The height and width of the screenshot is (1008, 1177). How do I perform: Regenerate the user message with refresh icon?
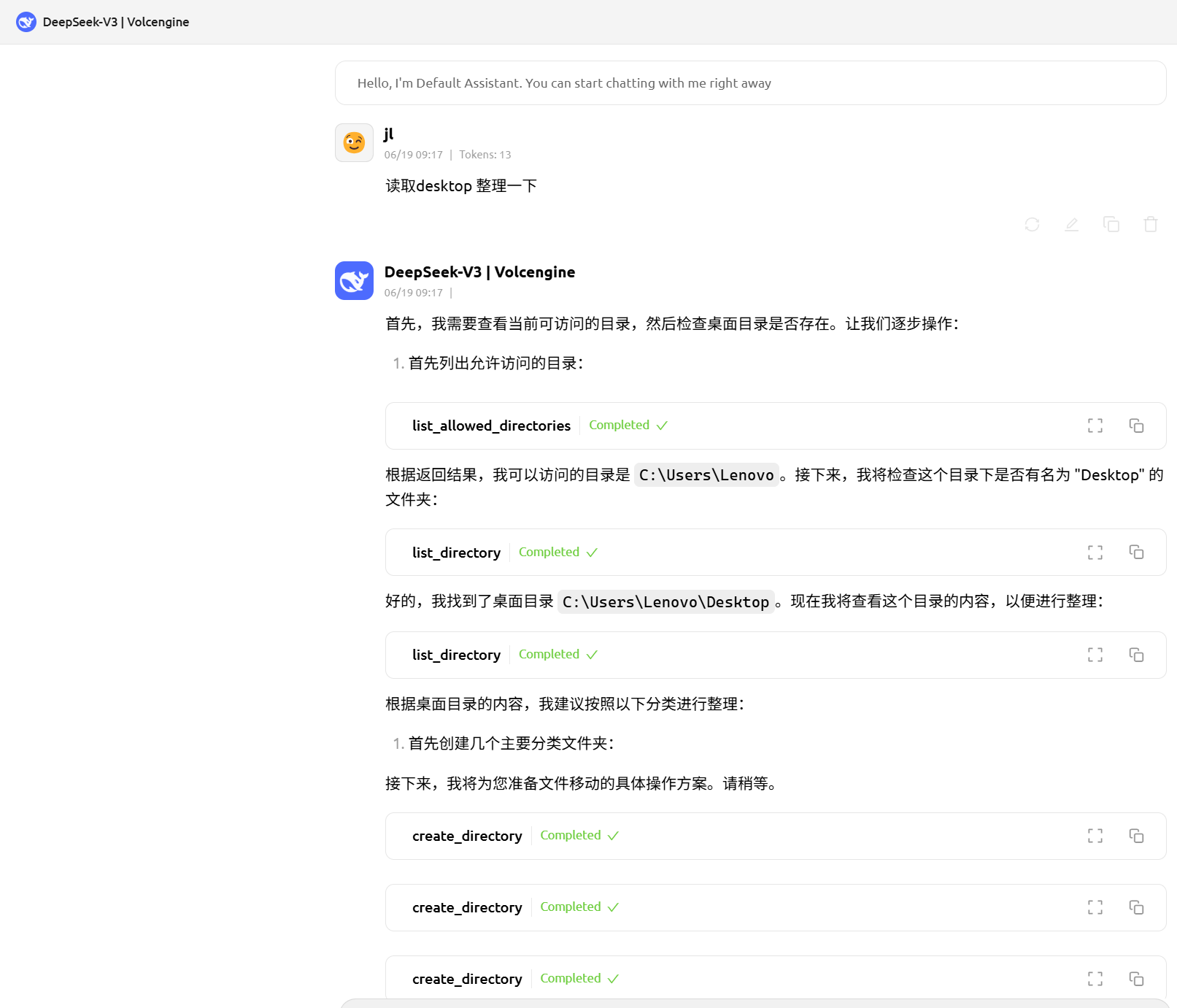1032,224
